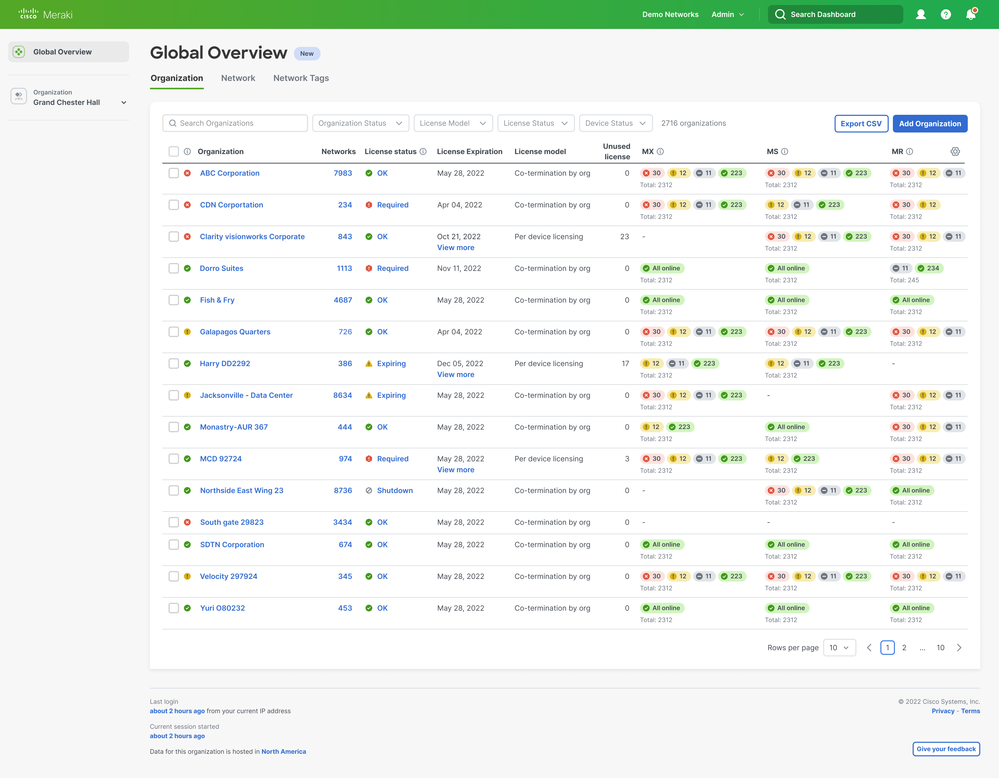Click the Global Overview sidebar icon
This screenshot has width=999, height=778.
[x=19, y=52]
